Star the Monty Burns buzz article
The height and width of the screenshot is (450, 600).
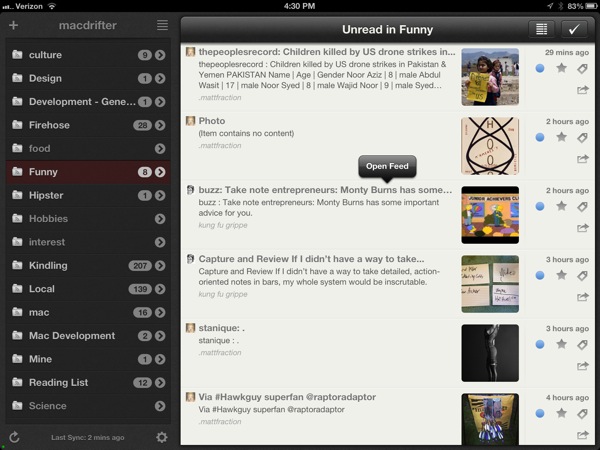561,206
